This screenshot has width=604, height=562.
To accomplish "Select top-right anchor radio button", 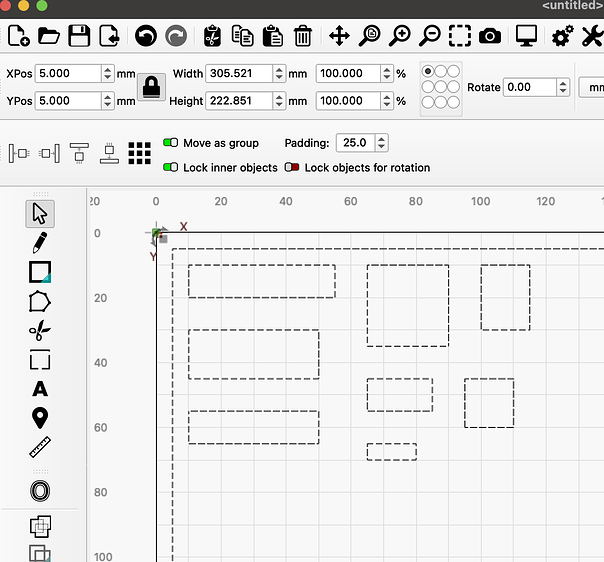I will pyautogui.click(x=454, y=71).
